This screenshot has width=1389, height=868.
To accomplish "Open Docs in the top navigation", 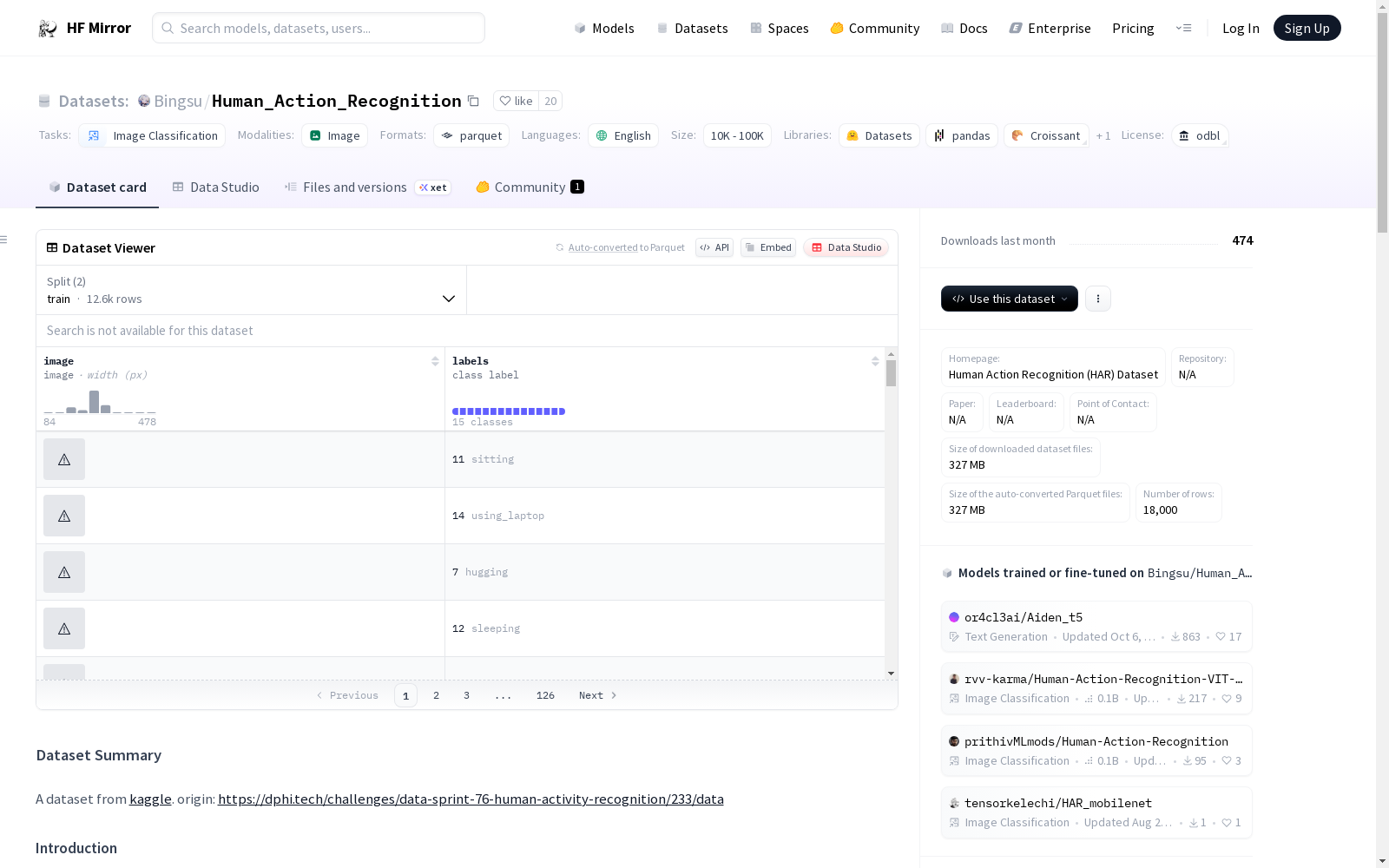I will pos(964,29).
